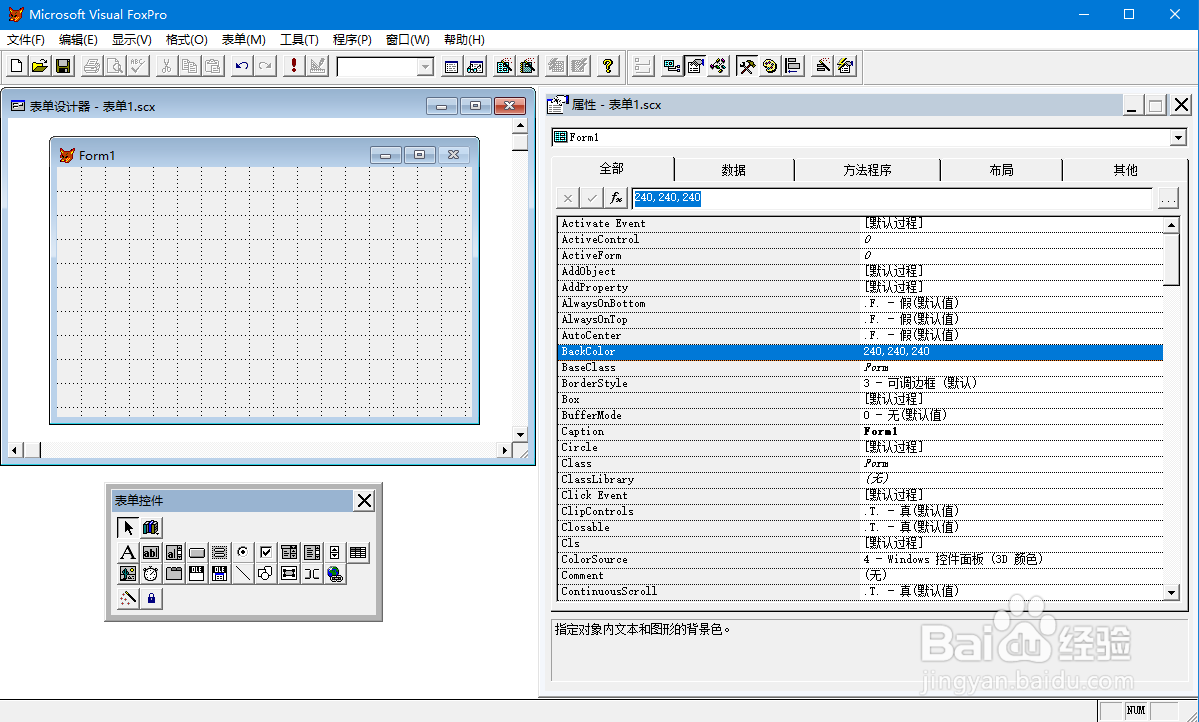1199x722 pixels.
Task: Switch to the 布局 tab
Action: [x=1001, y=170]
